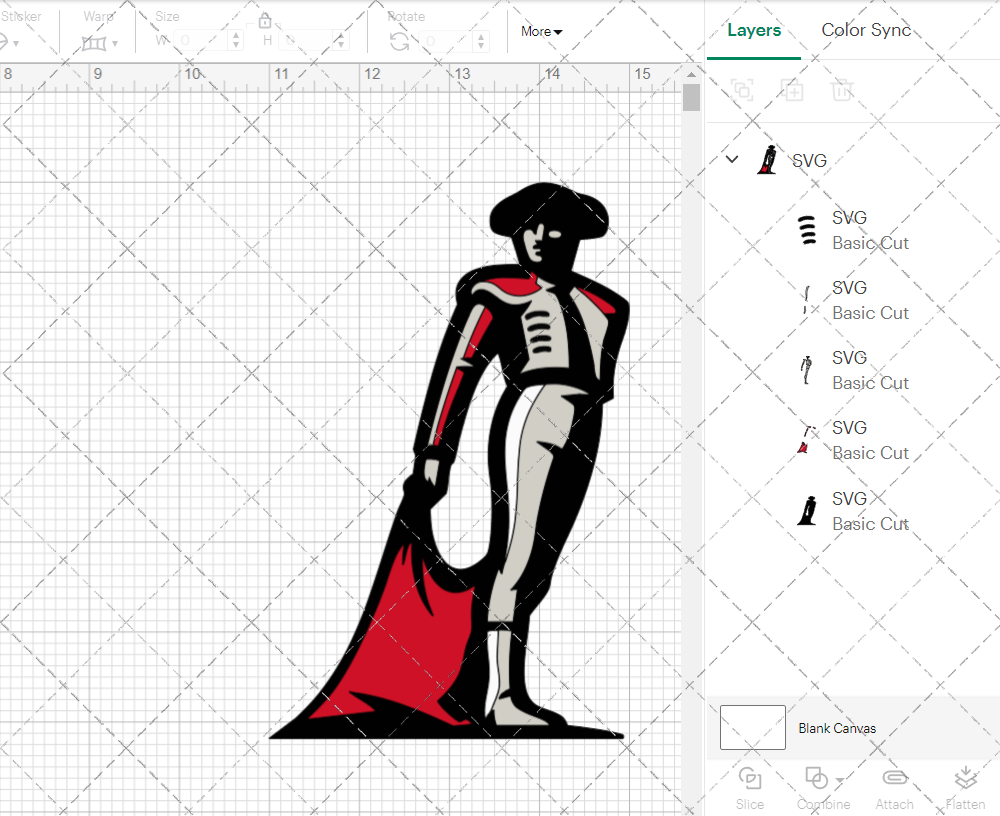The image size is (1000, 816).
Task: Click the Delete layer trash icon
Action: click(842, 90)
